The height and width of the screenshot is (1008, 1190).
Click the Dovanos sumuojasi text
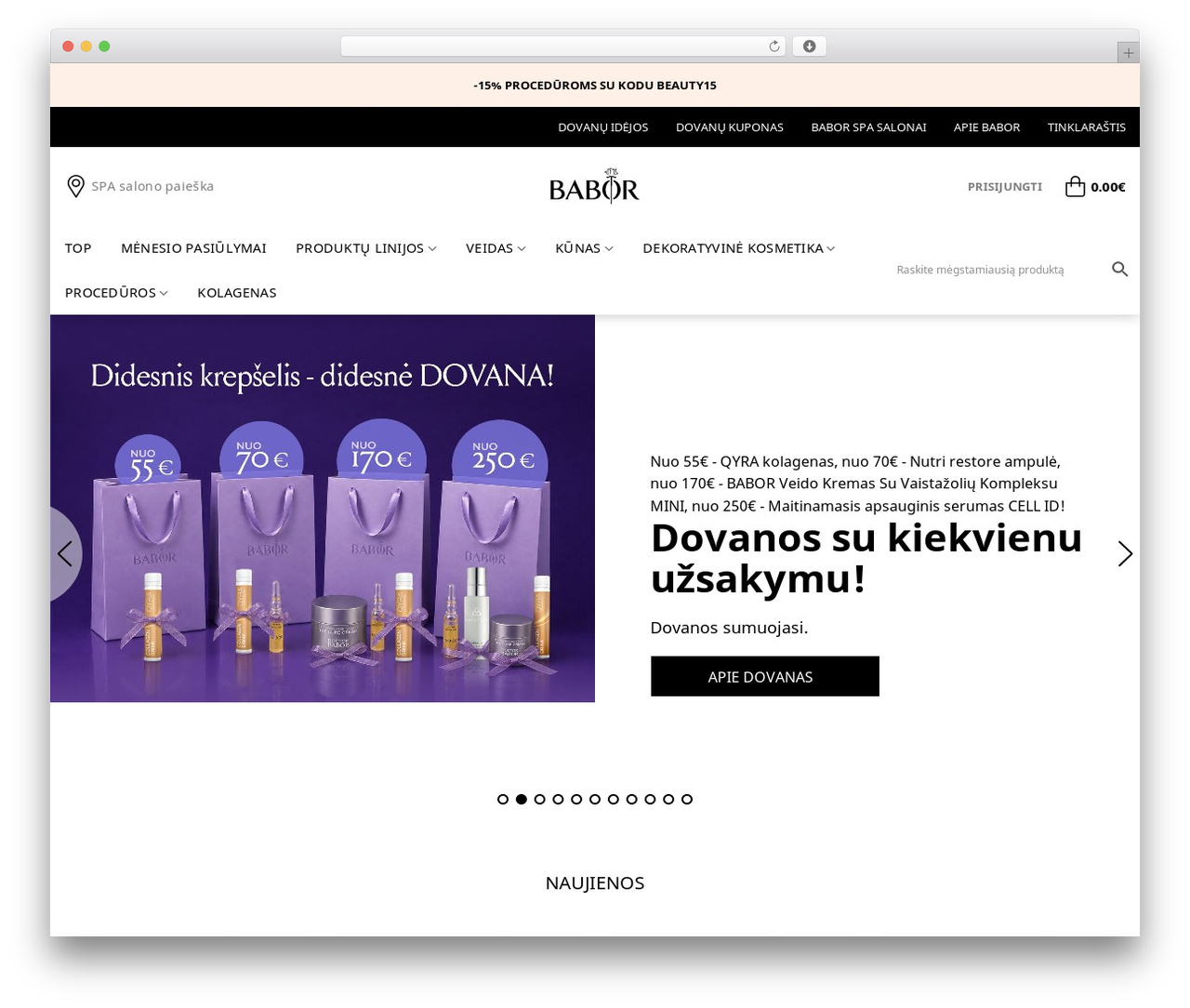(729, 628)
